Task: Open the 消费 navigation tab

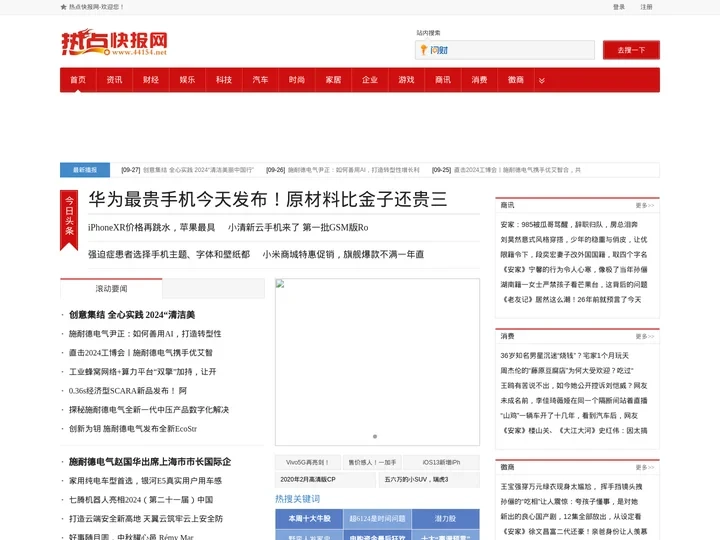Action: [479, 80]
